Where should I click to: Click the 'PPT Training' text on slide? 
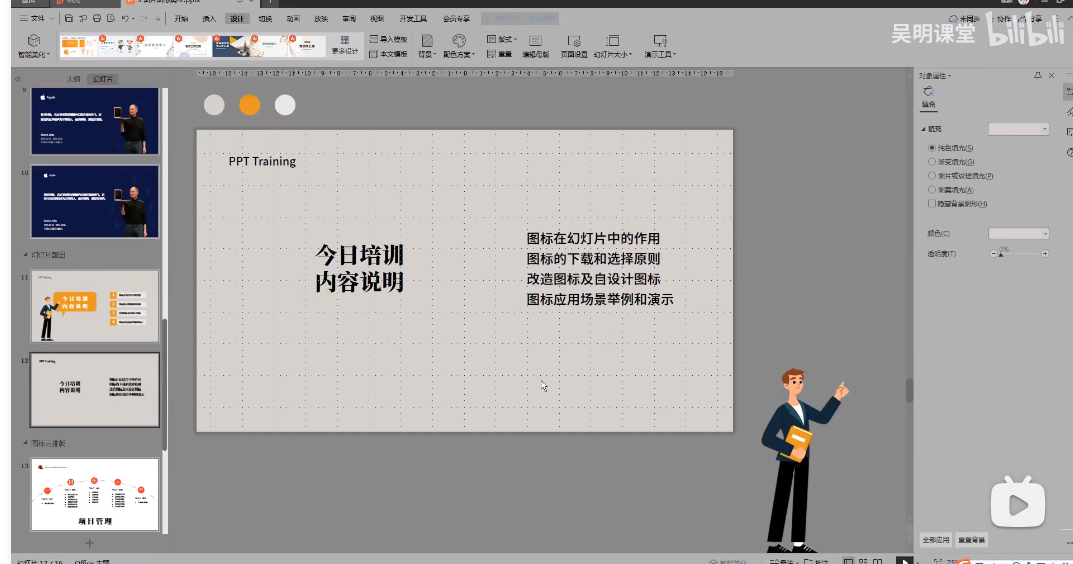pyautogui.click(x=262, y=162)
